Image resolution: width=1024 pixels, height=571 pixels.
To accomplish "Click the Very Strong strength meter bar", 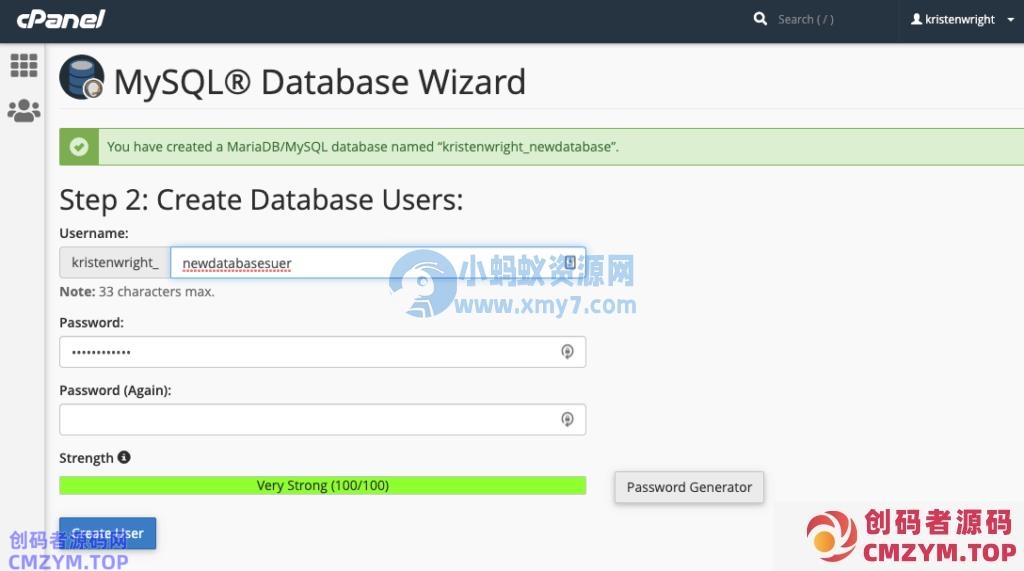I will (x=322, y=486).
